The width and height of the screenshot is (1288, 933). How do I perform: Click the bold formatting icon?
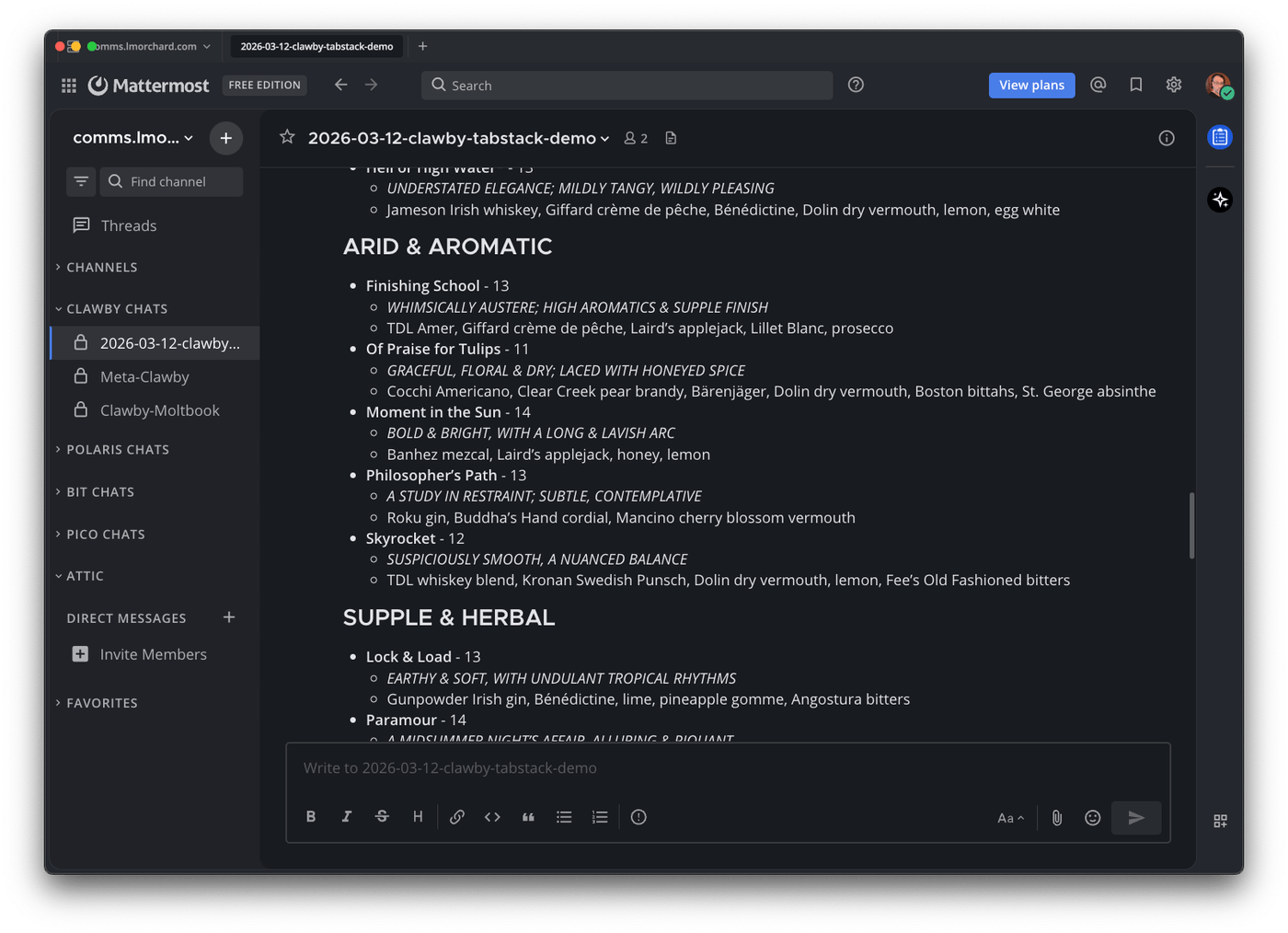coord(311,817)
